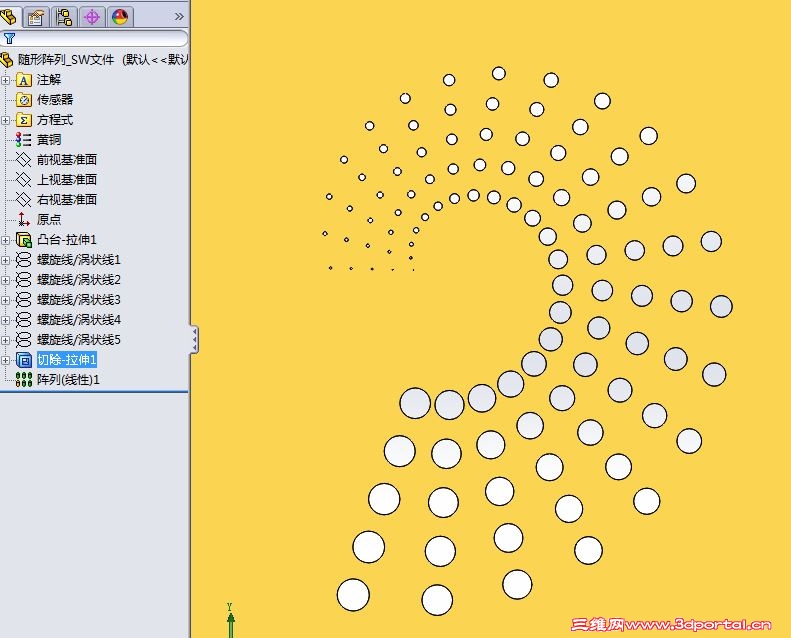
Task: Click the feature tree filter icon
Action: [9, 38]
